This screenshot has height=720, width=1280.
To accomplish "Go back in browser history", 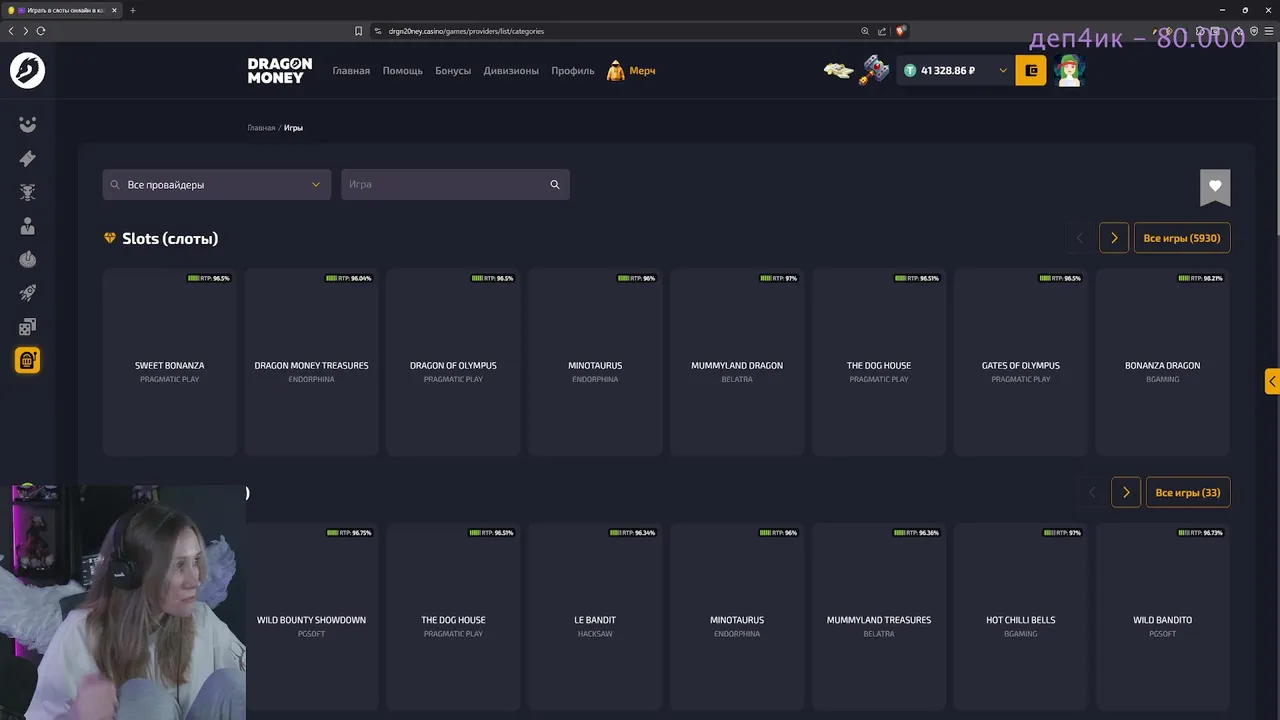I will click(11, 31).
